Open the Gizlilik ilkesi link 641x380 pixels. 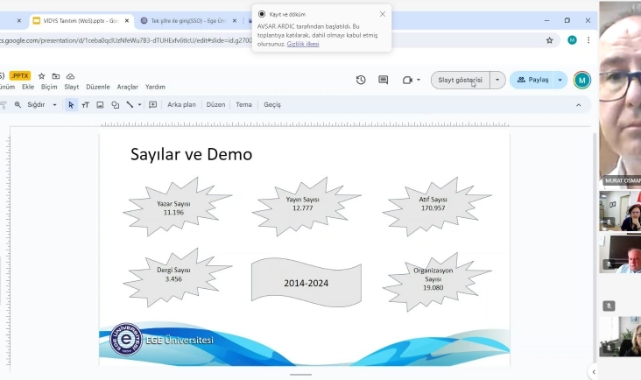coord(303,44)
